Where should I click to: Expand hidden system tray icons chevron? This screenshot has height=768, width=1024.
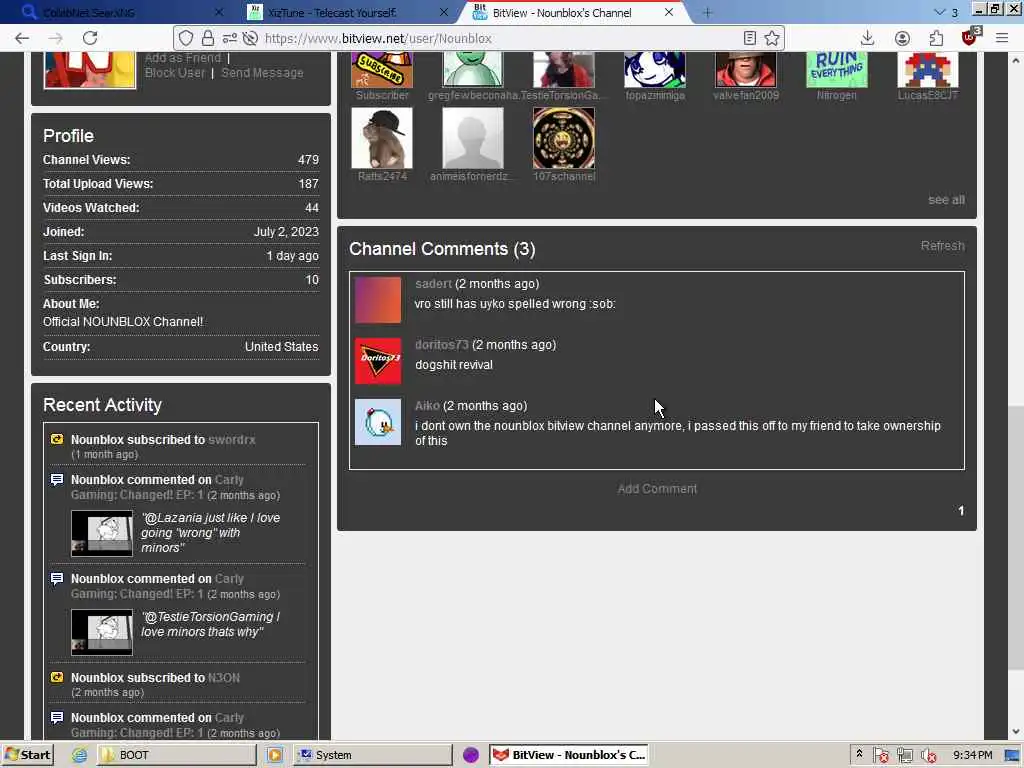point(859,754)
